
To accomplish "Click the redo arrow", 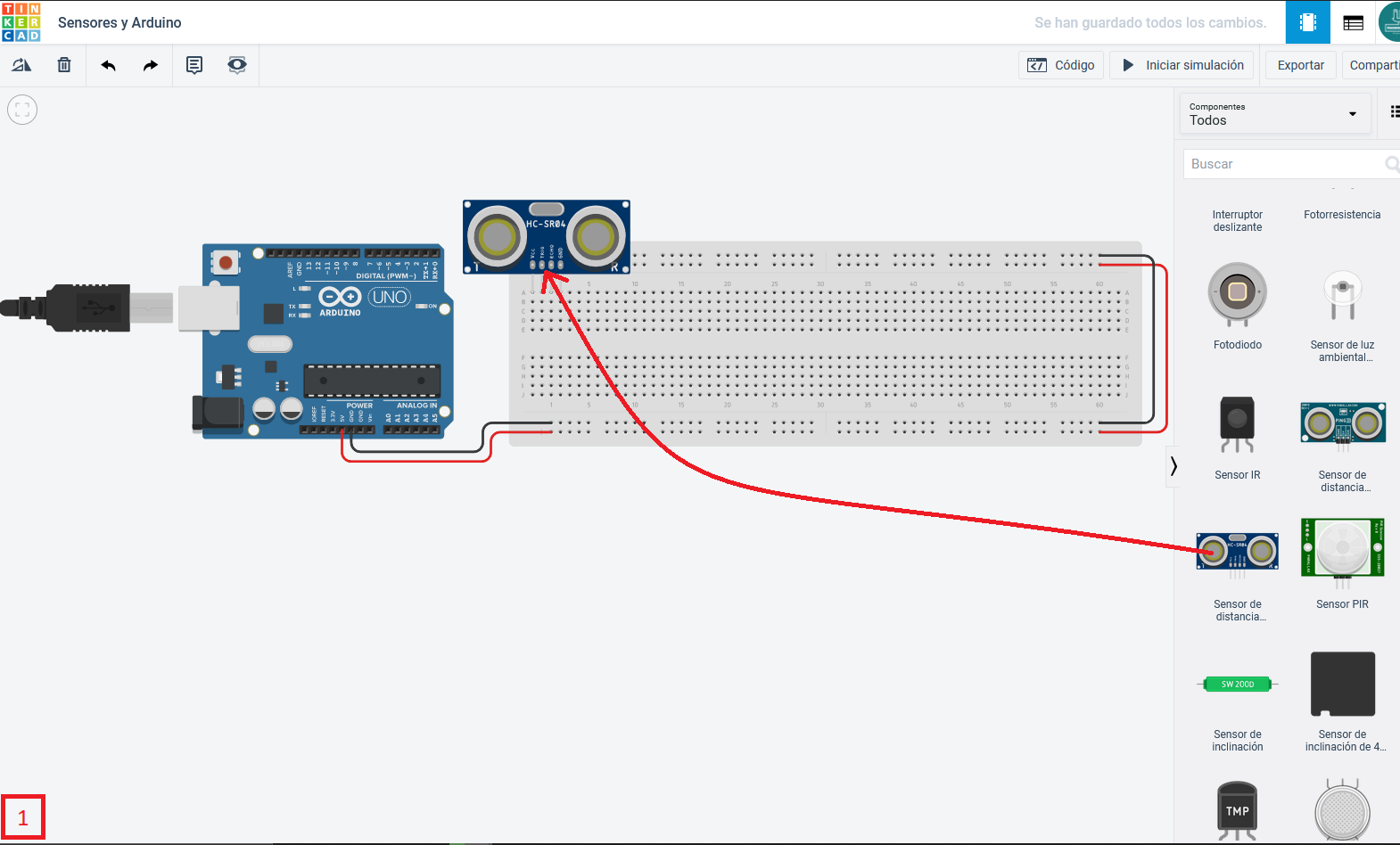I will tap(151, 65).
